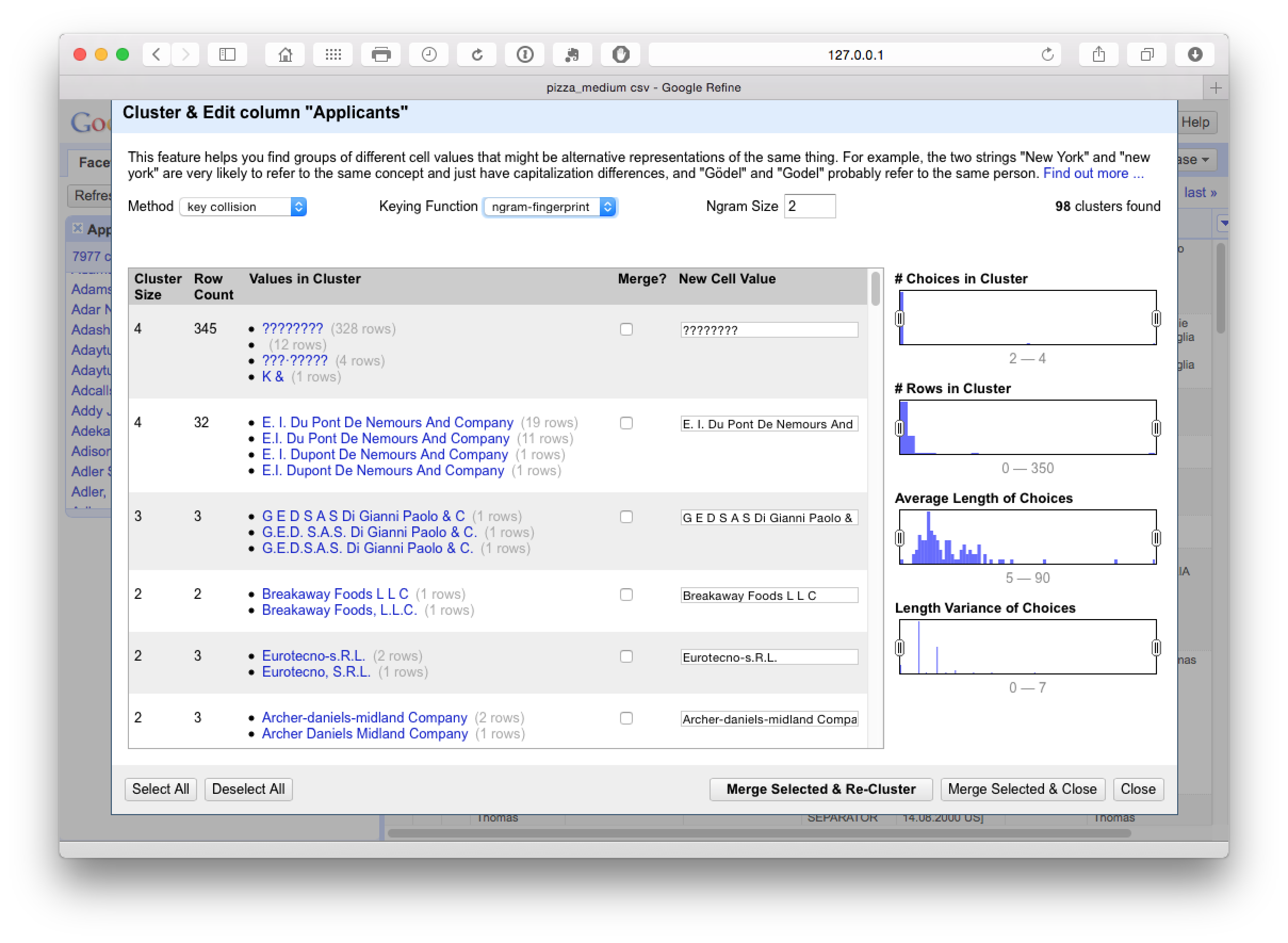Open the downloads arrow icon
1288x943 pixels.
pyautogui.click(x=1194, y=55)
